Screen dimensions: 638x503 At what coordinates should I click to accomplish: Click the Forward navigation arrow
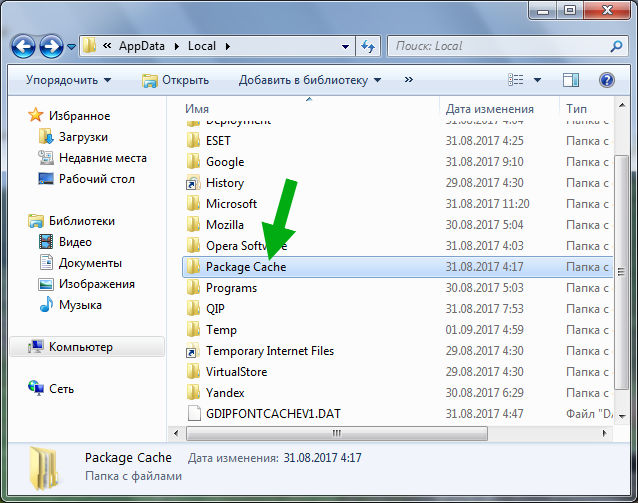click(51, 46)
